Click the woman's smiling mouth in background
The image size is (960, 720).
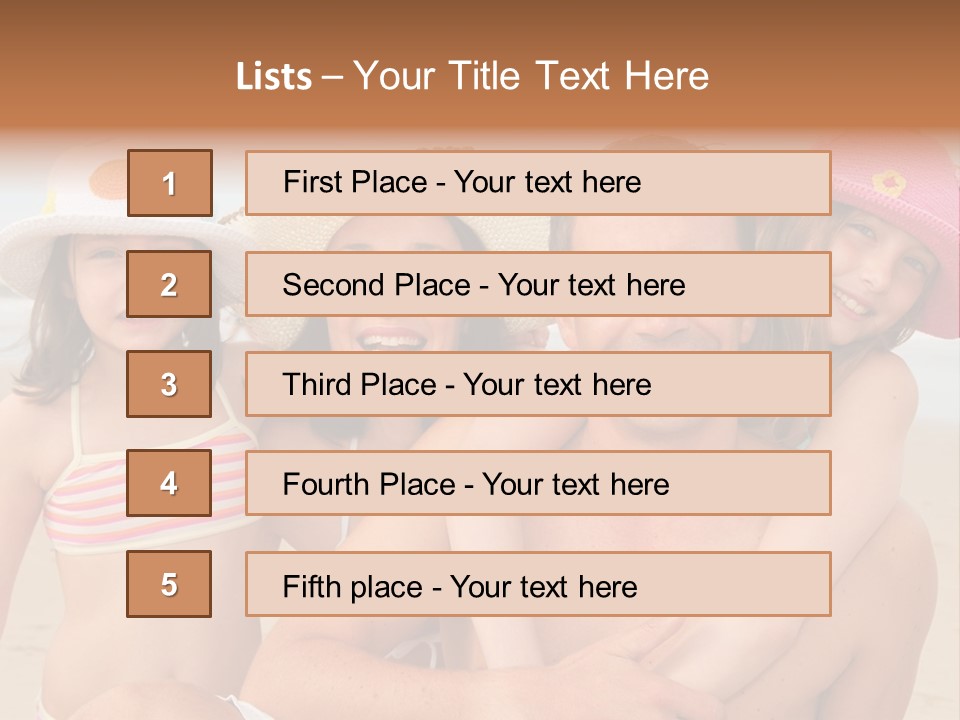392,340
